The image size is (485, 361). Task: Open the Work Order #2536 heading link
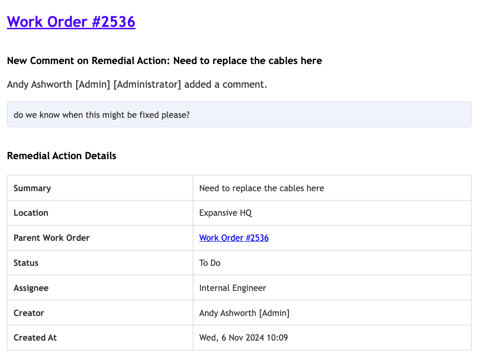point(71,22)
